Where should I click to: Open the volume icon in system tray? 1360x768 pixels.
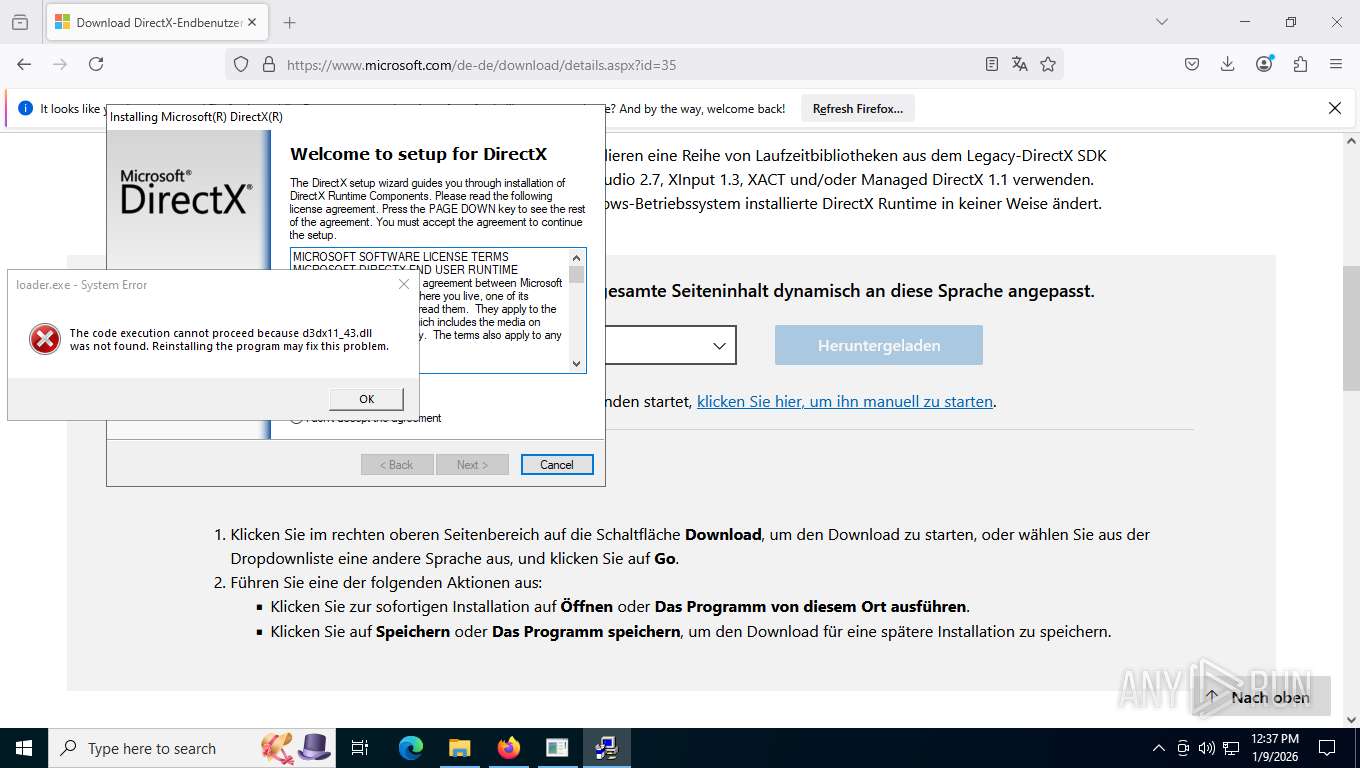(1206, 748)
